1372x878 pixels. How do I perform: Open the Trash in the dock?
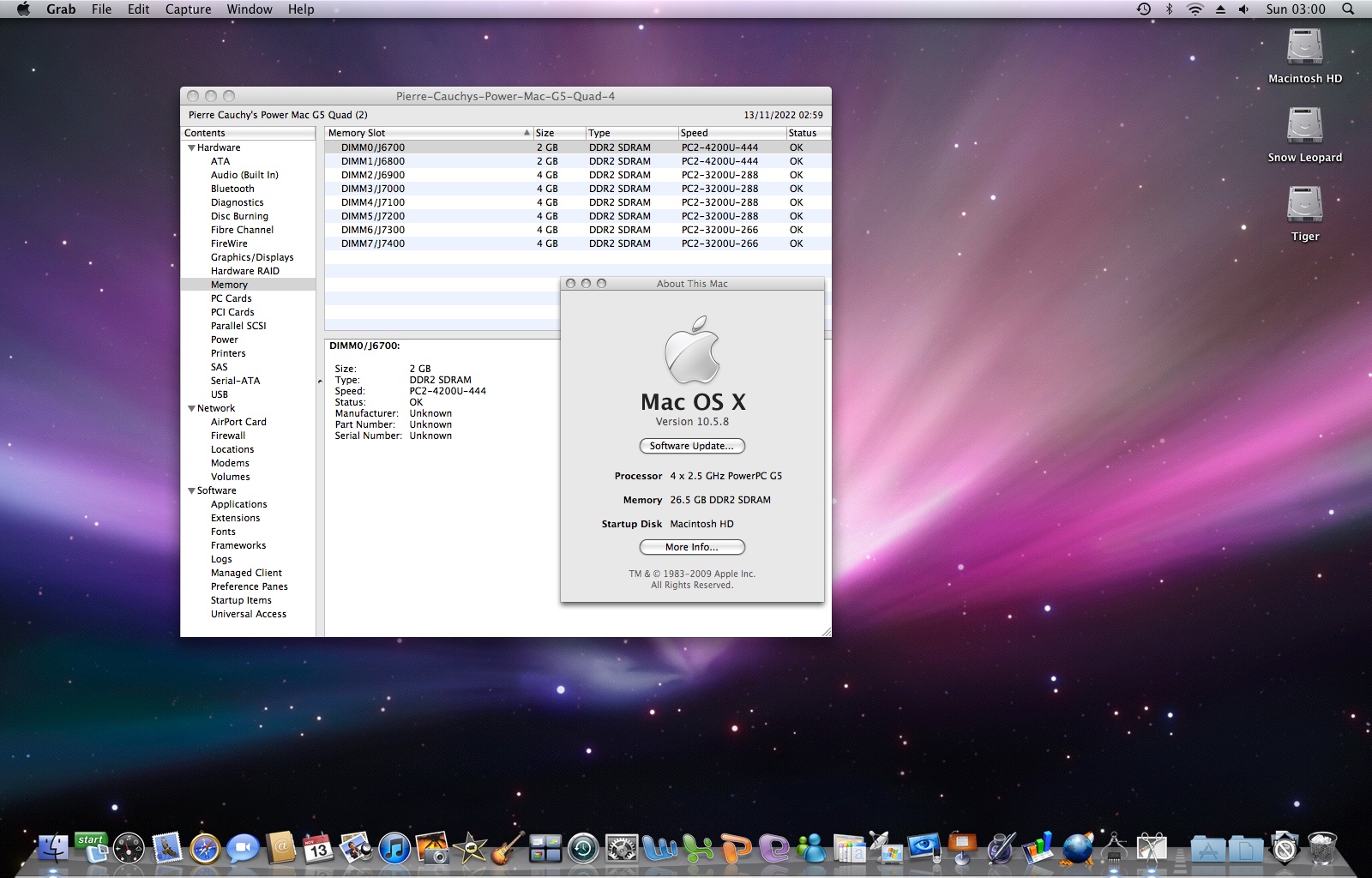1322,849
